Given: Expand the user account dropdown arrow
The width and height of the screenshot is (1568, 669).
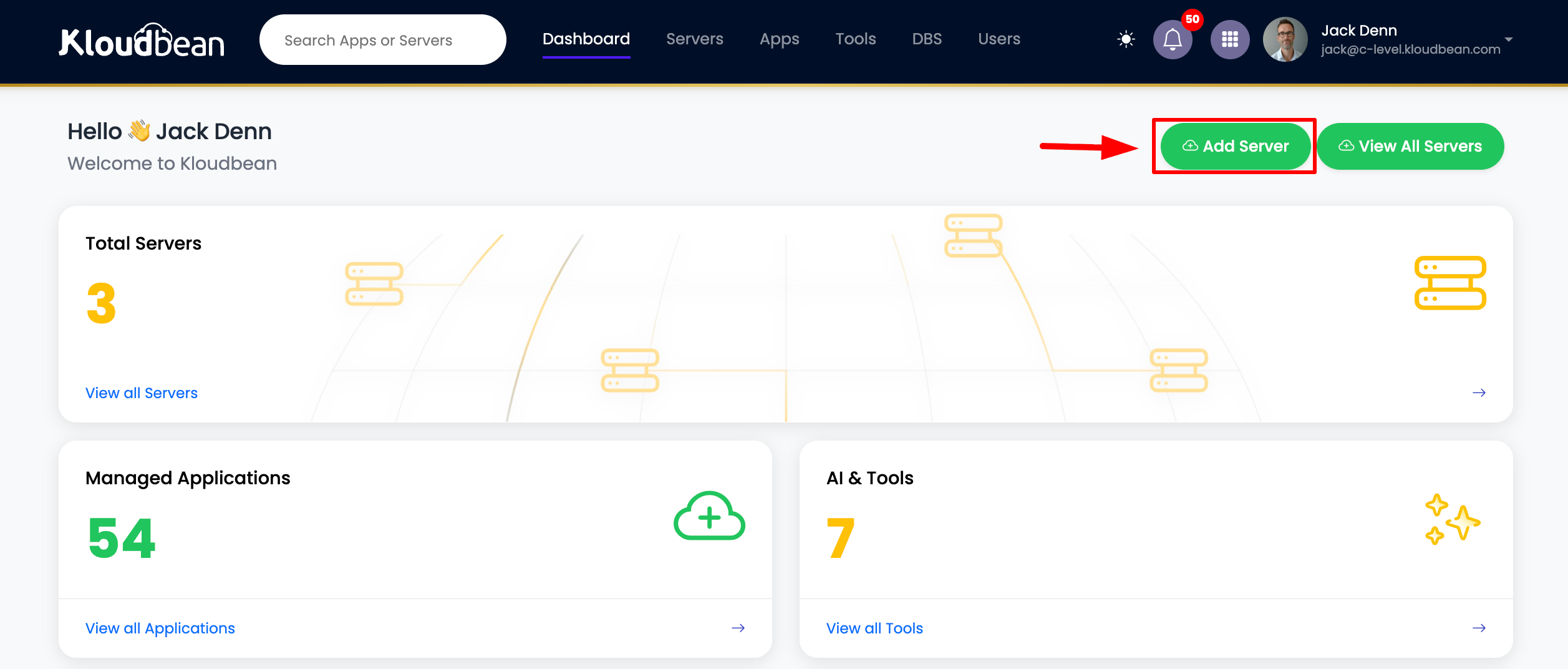Looking at the screenshot, I should click(x=1509, y=39).
